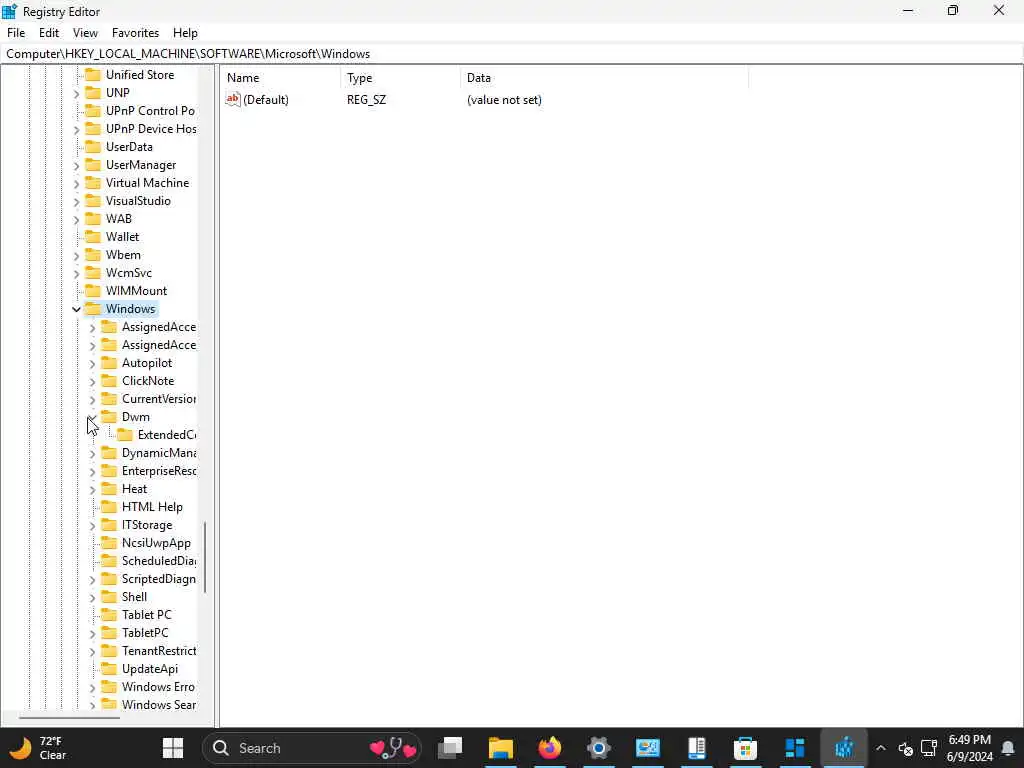Screen dimensions: 1024x768
Task: Click the tree pane horizontal scrollbar thumb
Action: coord(69,718)
